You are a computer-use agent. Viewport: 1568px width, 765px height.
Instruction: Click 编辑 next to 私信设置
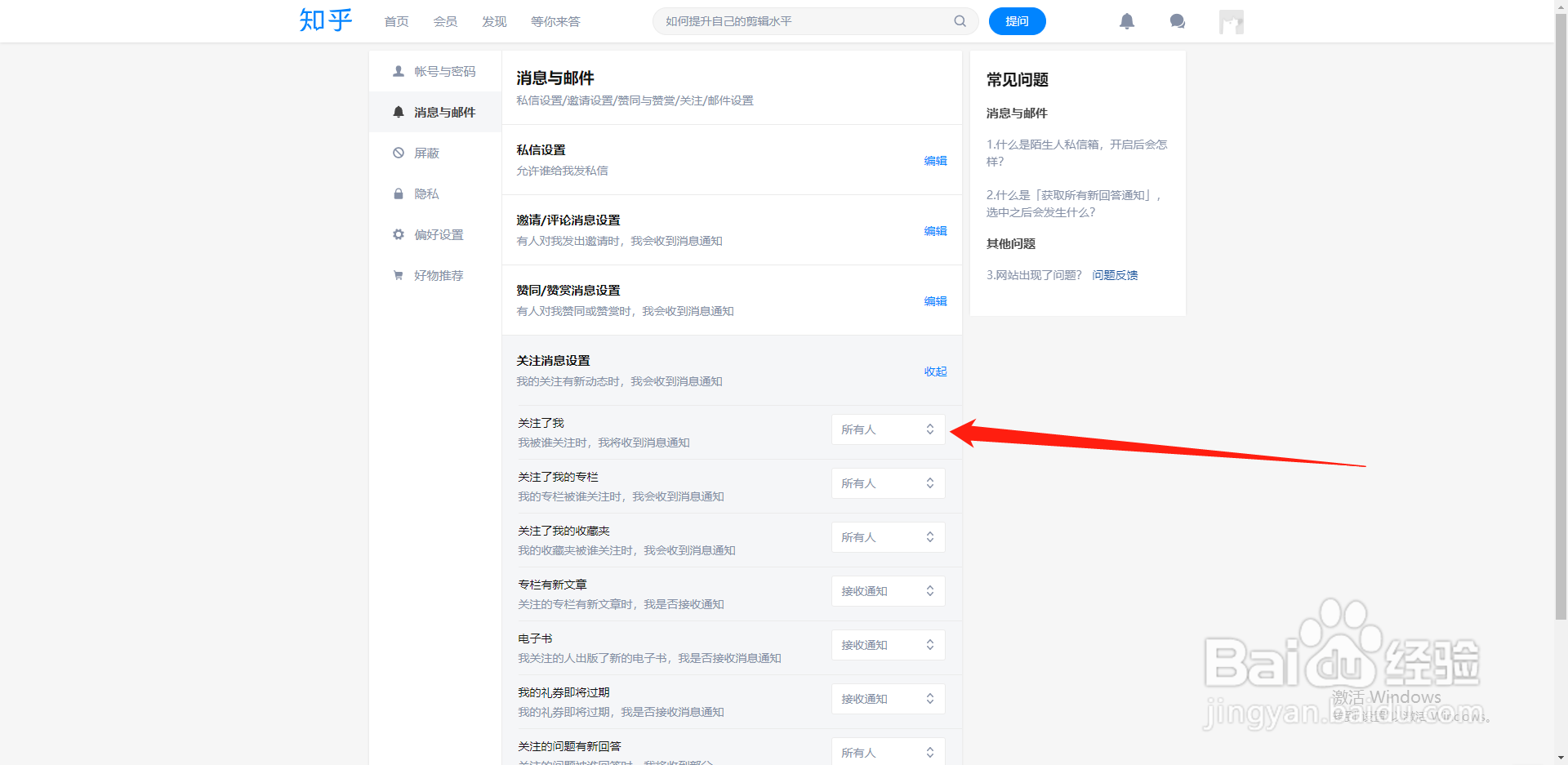click(x=936, y=161)
